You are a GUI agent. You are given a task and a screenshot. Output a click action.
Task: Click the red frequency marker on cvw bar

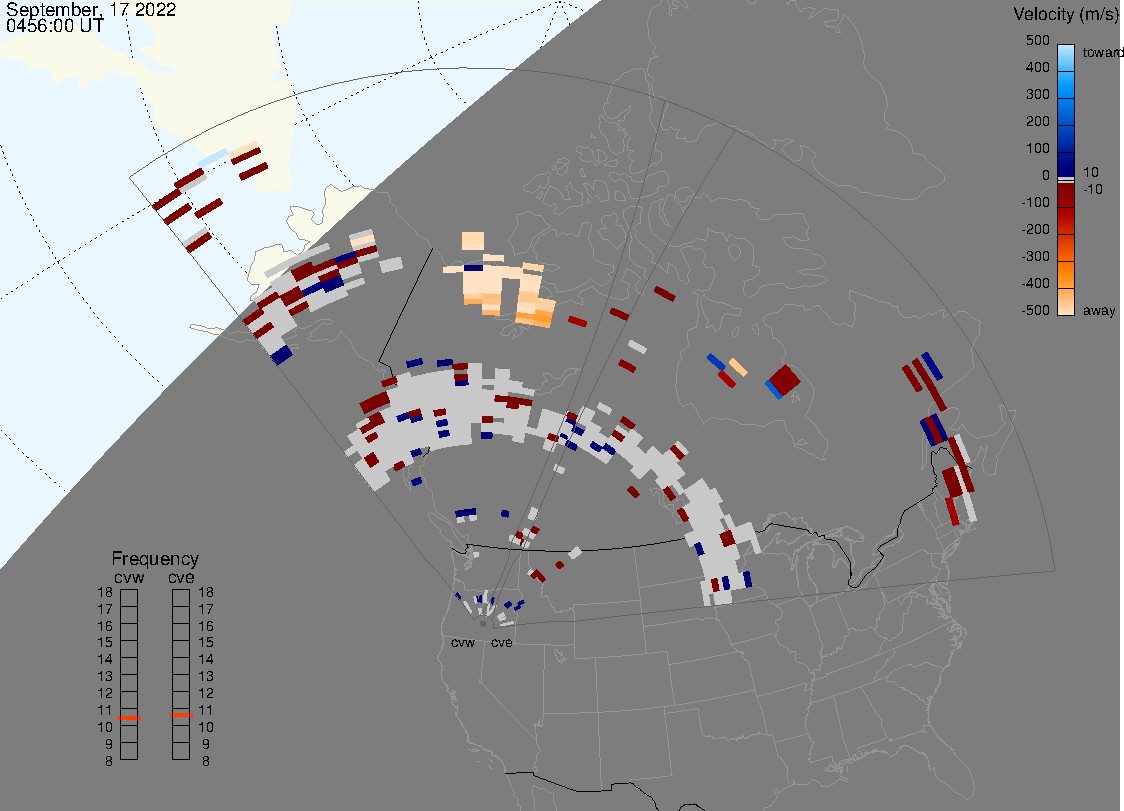pyautogui.click(x=129, y=718)
